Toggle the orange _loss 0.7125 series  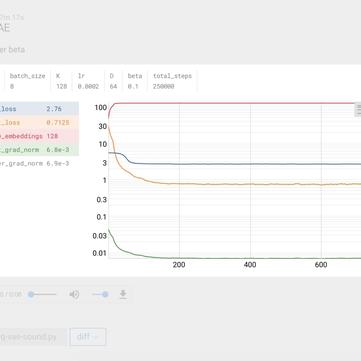(39, 122)
